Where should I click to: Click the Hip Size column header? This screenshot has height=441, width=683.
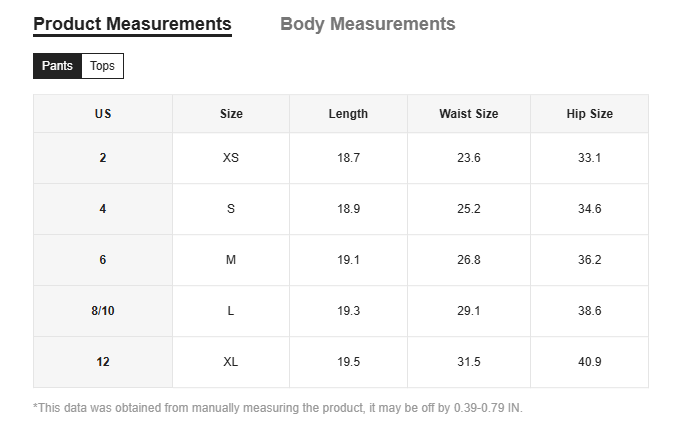click(x=589, y=114)
